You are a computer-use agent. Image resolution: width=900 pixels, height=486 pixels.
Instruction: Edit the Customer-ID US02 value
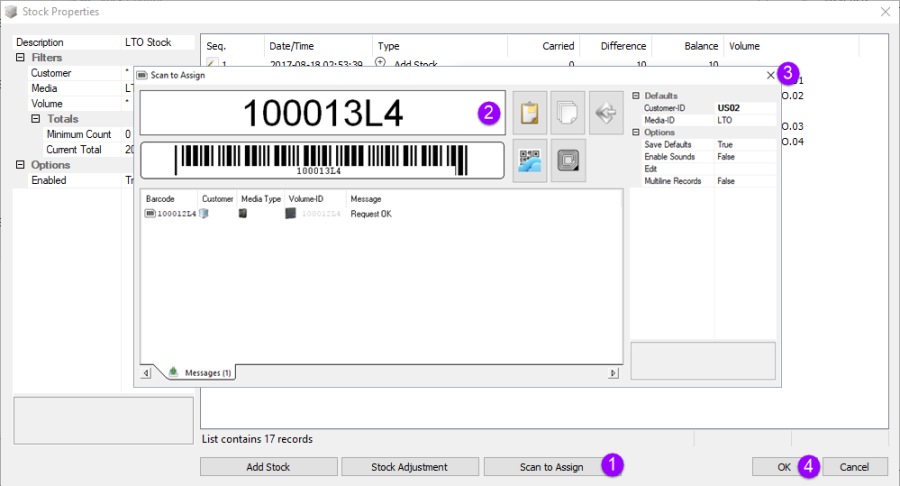click(745, 108)
